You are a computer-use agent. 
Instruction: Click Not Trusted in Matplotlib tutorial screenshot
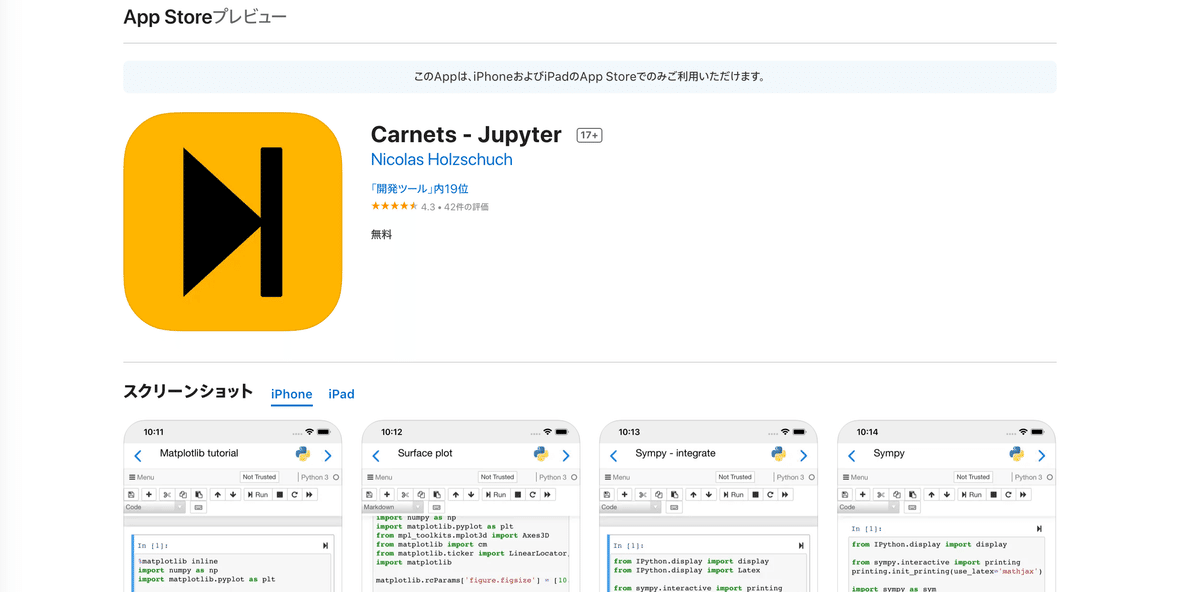click(259, 477)
